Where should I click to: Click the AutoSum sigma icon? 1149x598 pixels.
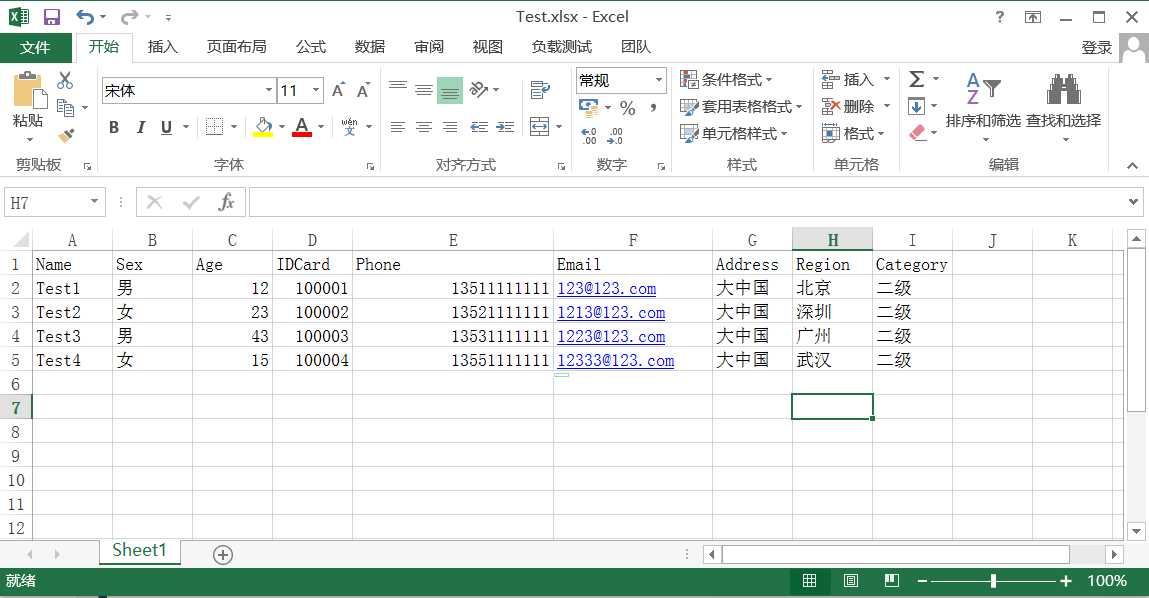coord(916,79)
